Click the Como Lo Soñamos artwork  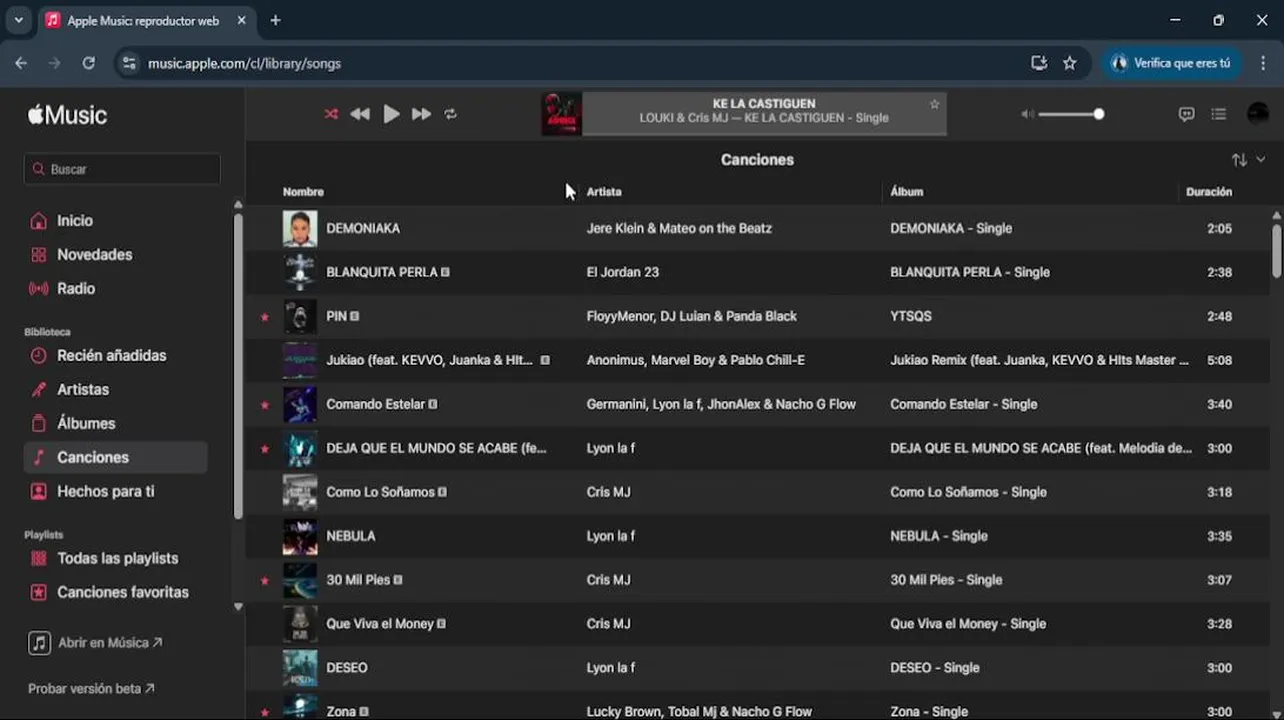coord(300,492)
